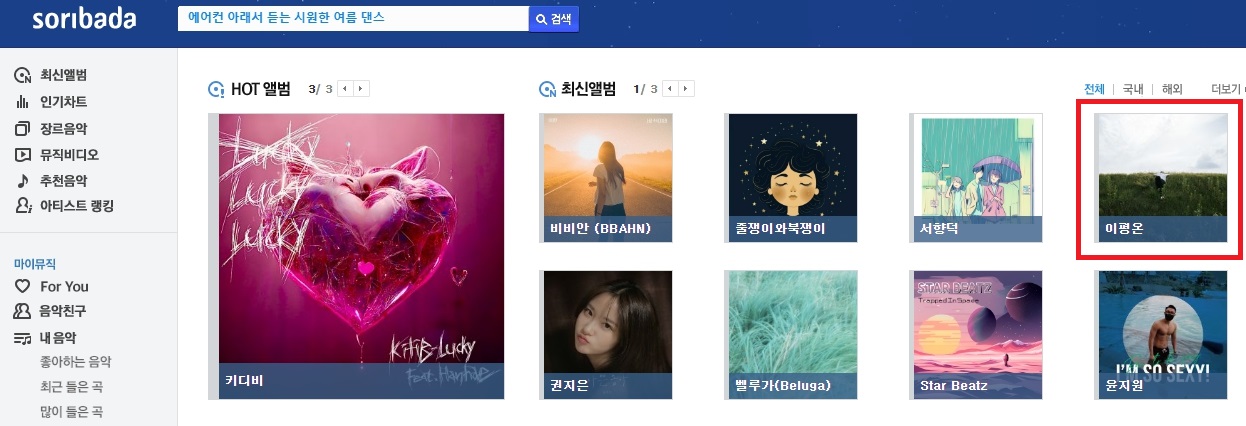Open 더보기 link for 최신앨범

[1226, 89]
